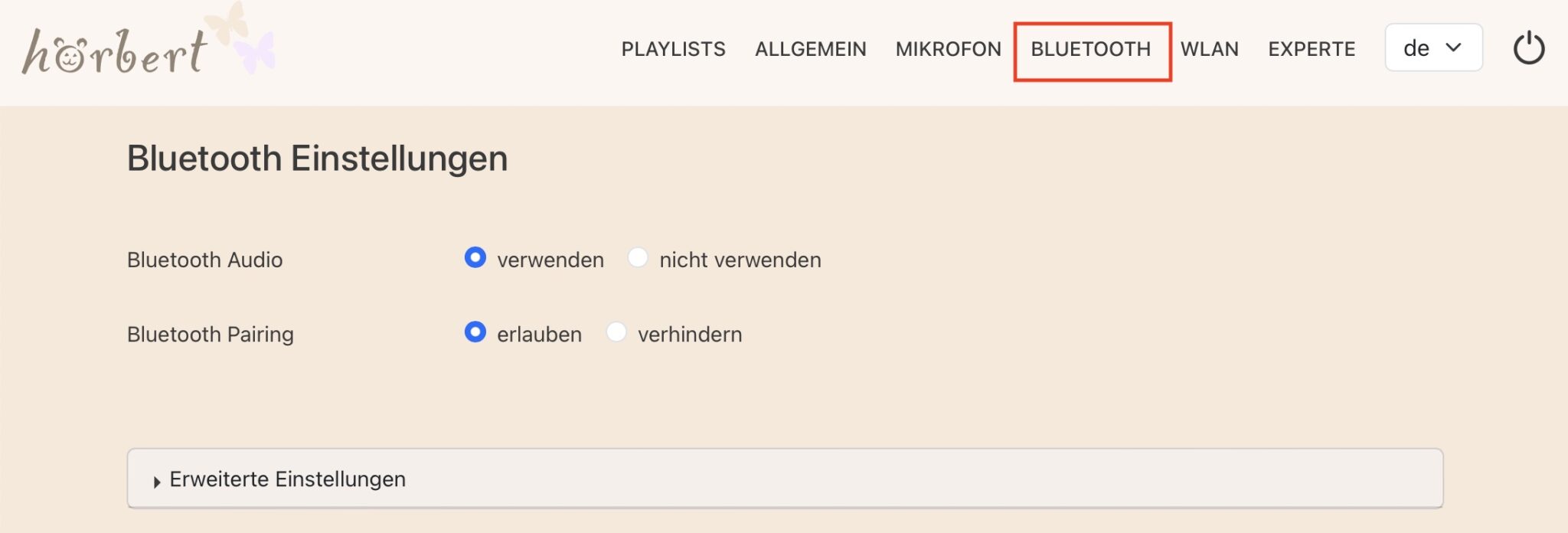This screenshot has width=1568, height=533.
Task: Choose verhindern for Bluetooth Pairing
Action: pos(616,332)
